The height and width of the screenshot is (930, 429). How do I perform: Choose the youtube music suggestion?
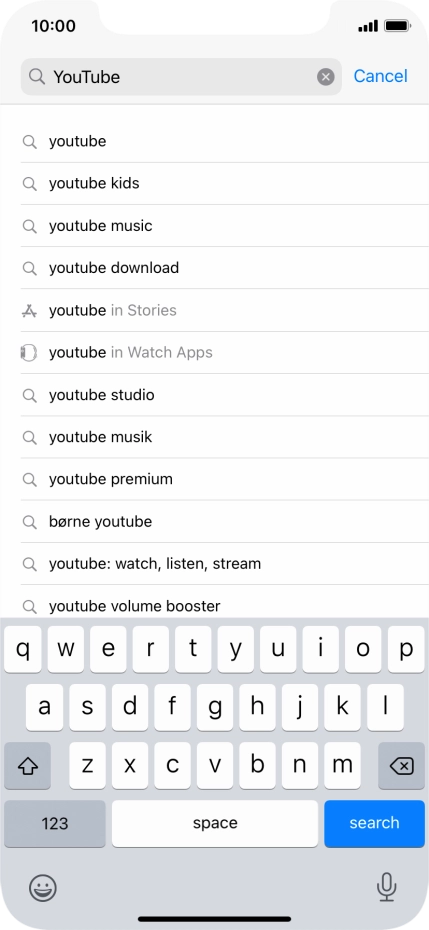224,225
